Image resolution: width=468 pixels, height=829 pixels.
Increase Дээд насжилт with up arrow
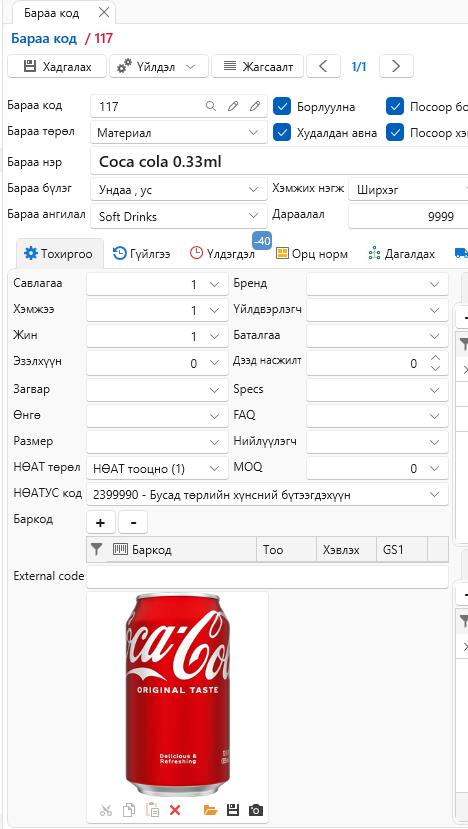[x=435, y=358]
